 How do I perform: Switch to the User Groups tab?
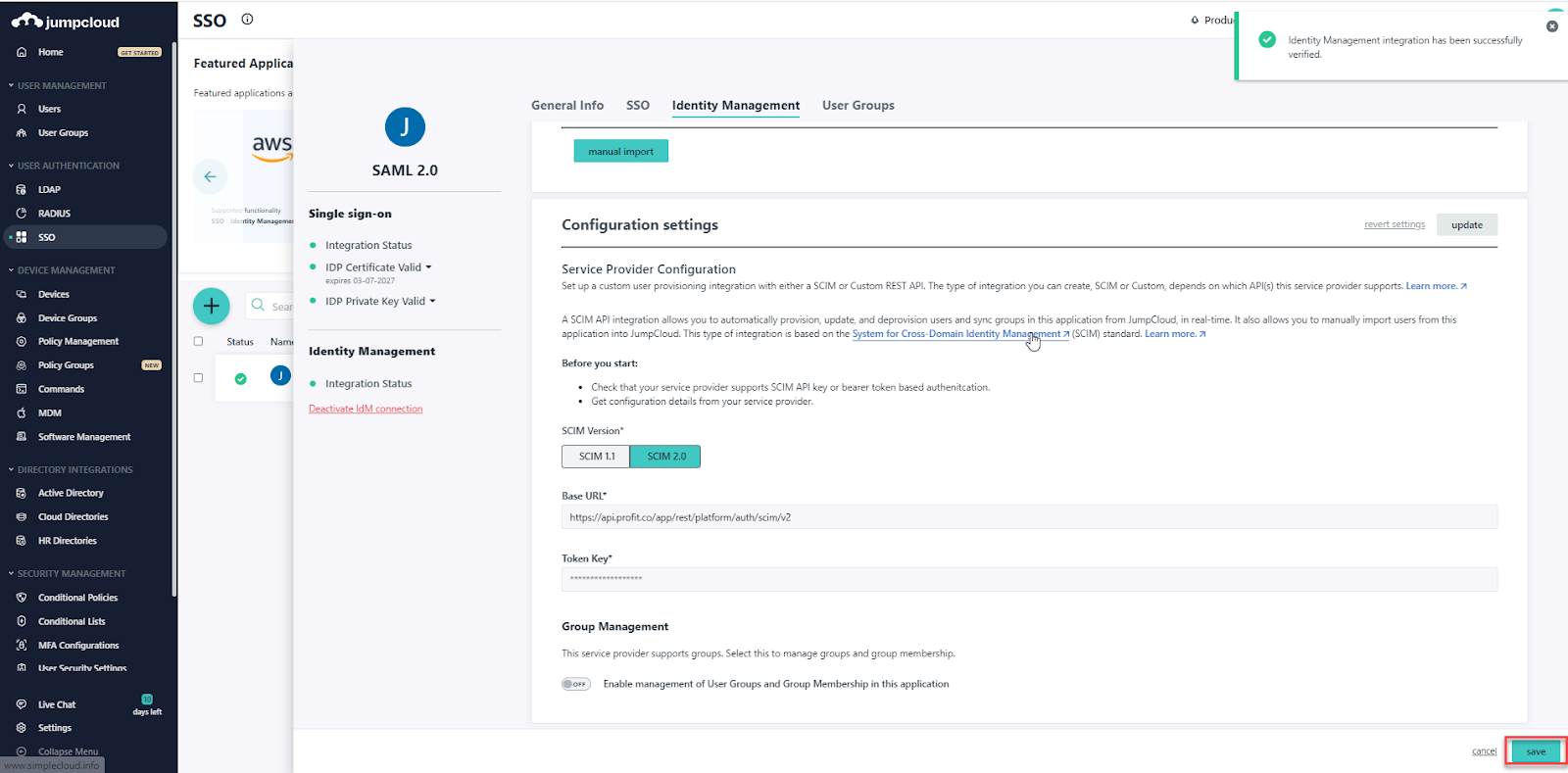click(x=858, y=106)
